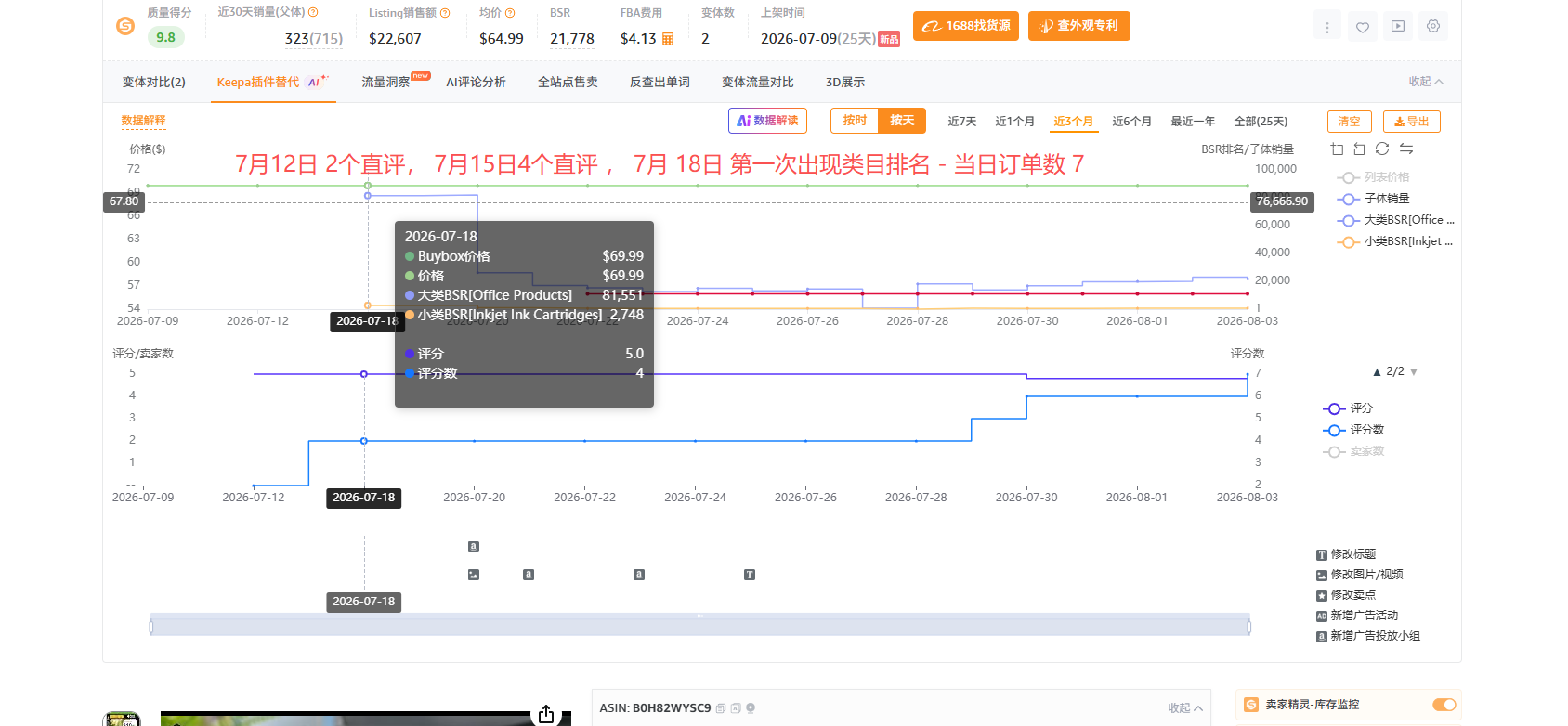
Task: Click left handle of the date range slider
Action: click(x=151, y=627)
